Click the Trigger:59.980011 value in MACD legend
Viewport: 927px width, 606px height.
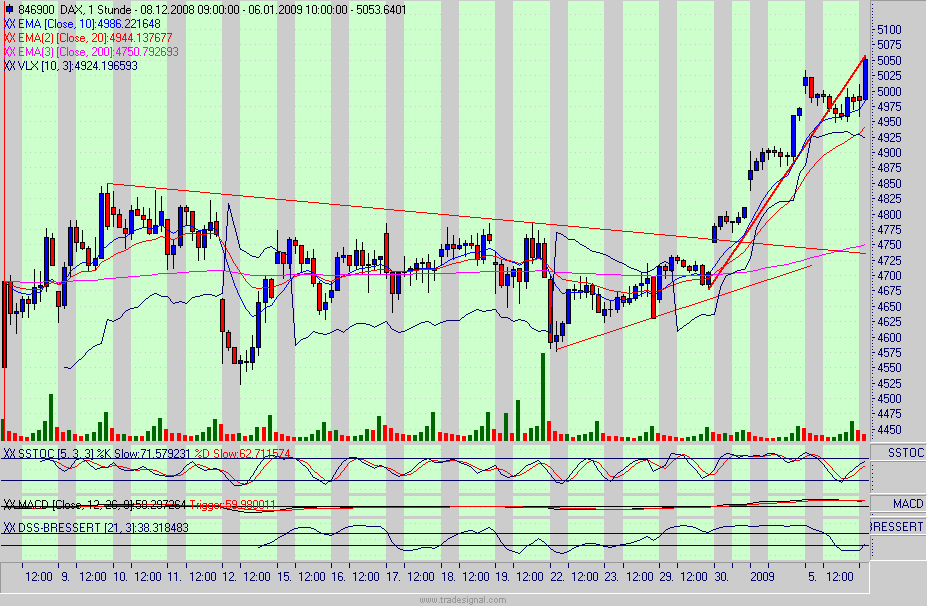[234, 505]
